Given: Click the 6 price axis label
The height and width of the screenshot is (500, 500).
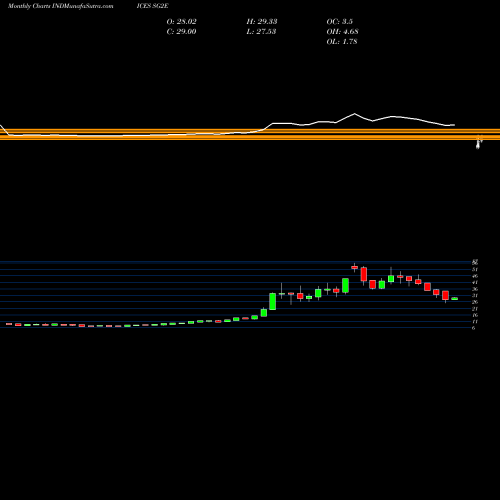Looking at the screenshot, I should pyautogui.click(x=473, y=328).
